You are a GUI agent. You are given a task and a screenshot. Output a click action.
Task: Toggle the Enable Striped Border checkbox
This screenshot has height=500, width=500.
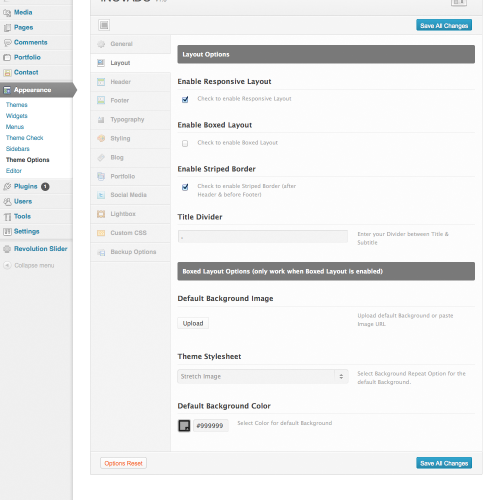(x=185, y=187)
